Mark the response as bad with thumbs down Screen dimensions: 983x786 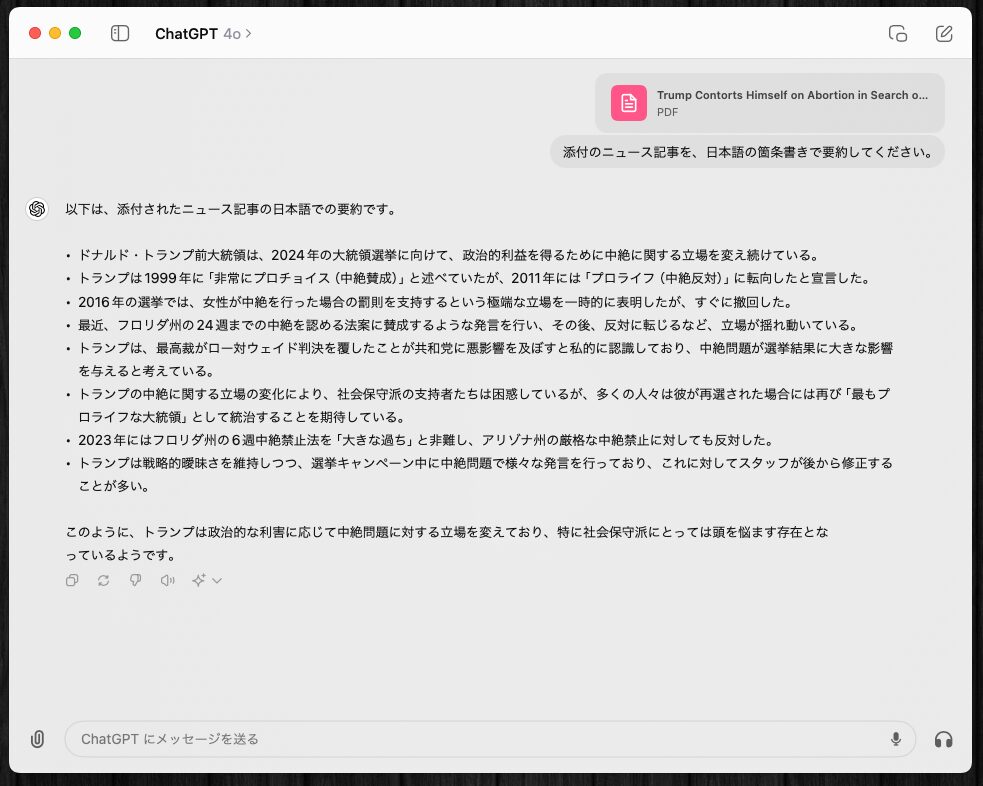coord(136,580)
